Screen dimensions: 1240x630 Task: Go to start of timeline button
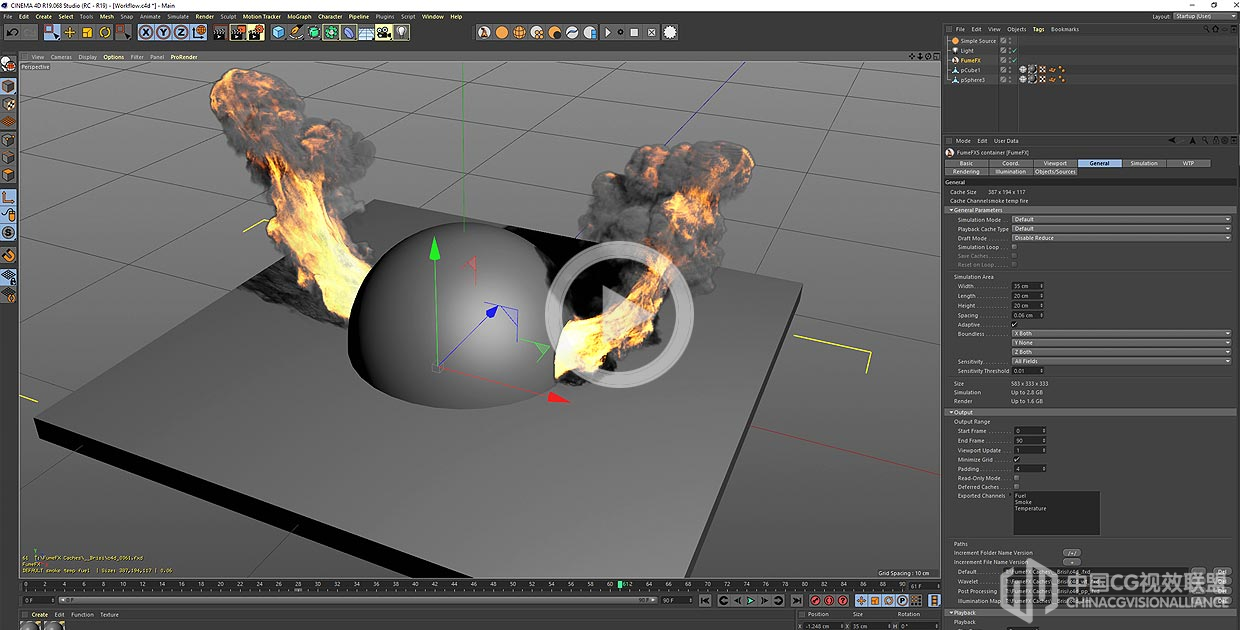tap(705, 601)
